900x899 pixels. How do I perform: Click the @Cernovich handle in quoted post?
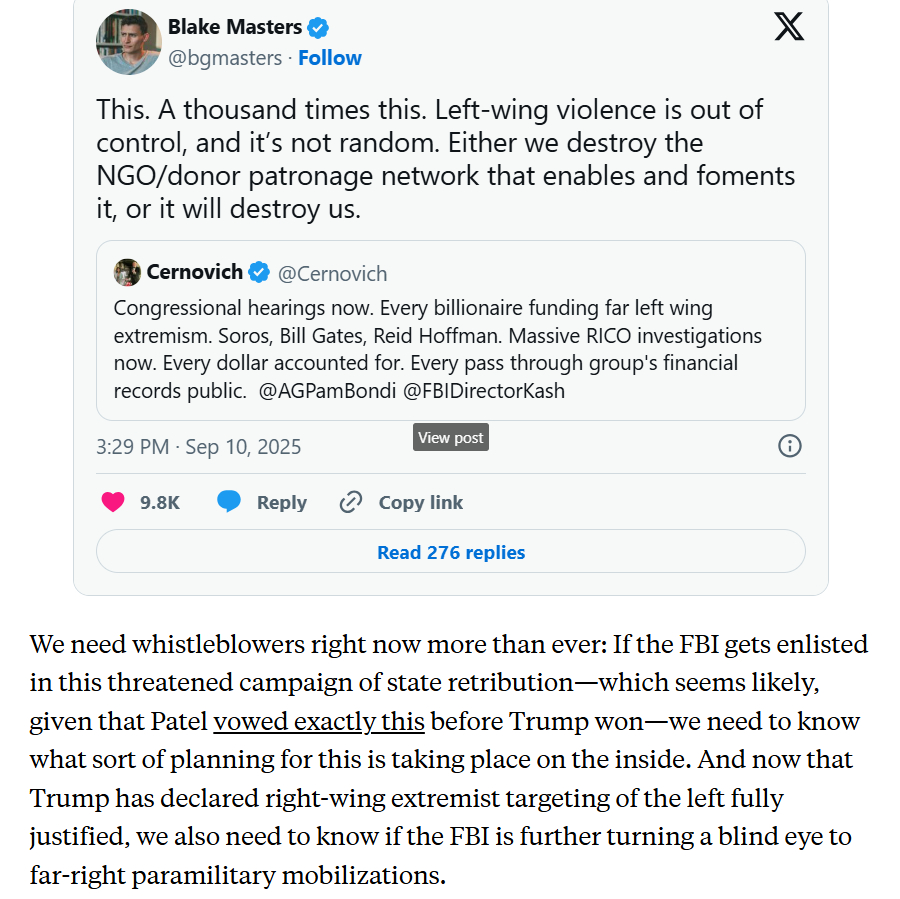[x=332, y=273]
